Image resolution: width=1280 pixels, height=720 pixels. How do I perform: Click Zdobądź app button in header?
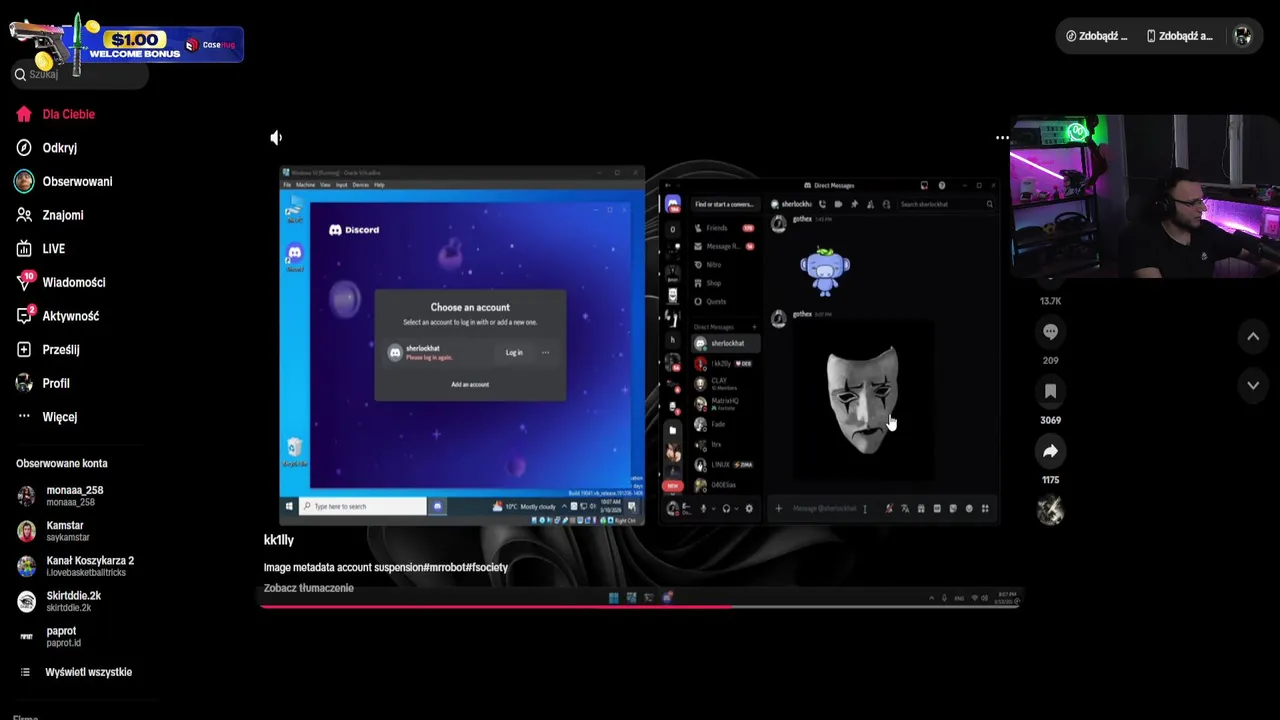(x=1180, y=36)
